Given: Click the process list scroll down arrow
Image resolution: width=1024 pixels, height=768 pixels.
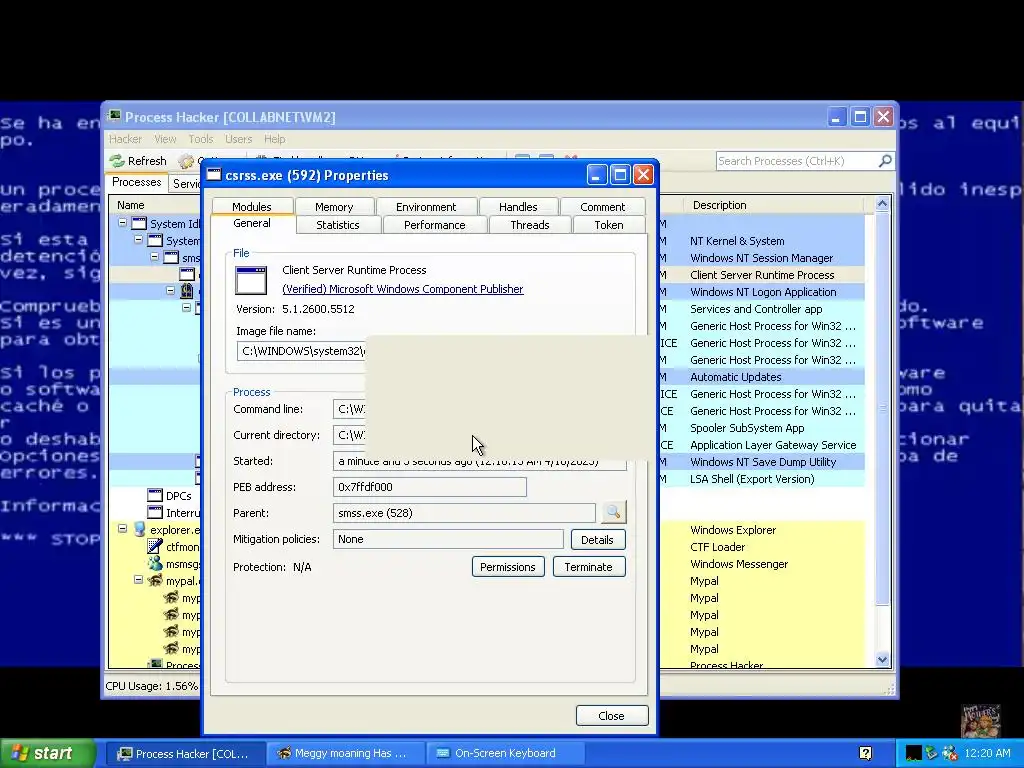Looking at the screenshot, I should click(x=882, y=659).
